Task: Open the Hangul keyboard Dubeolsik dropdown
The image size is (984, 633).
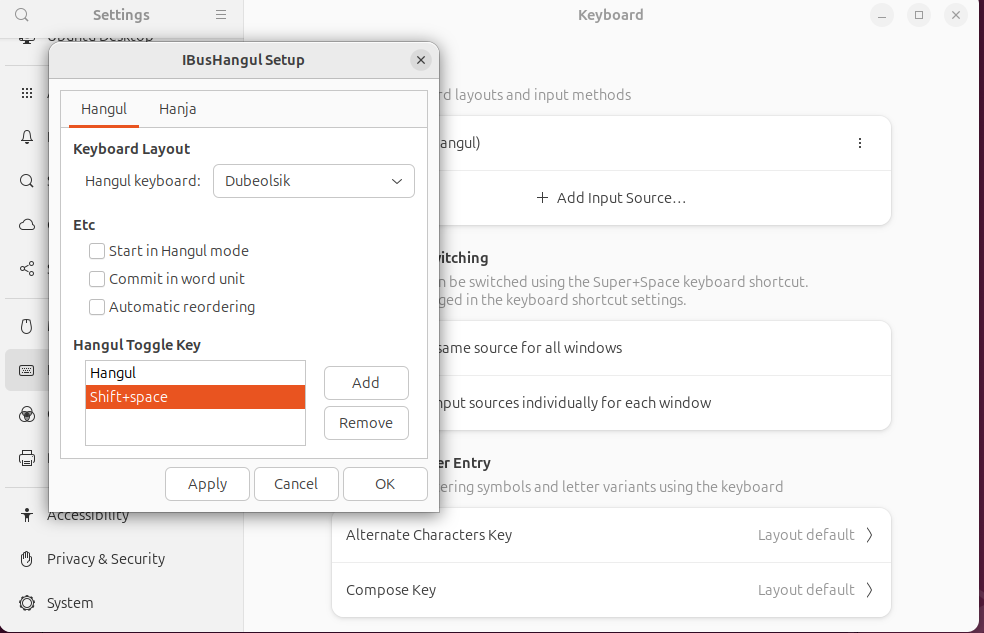Action: point(314,181)
